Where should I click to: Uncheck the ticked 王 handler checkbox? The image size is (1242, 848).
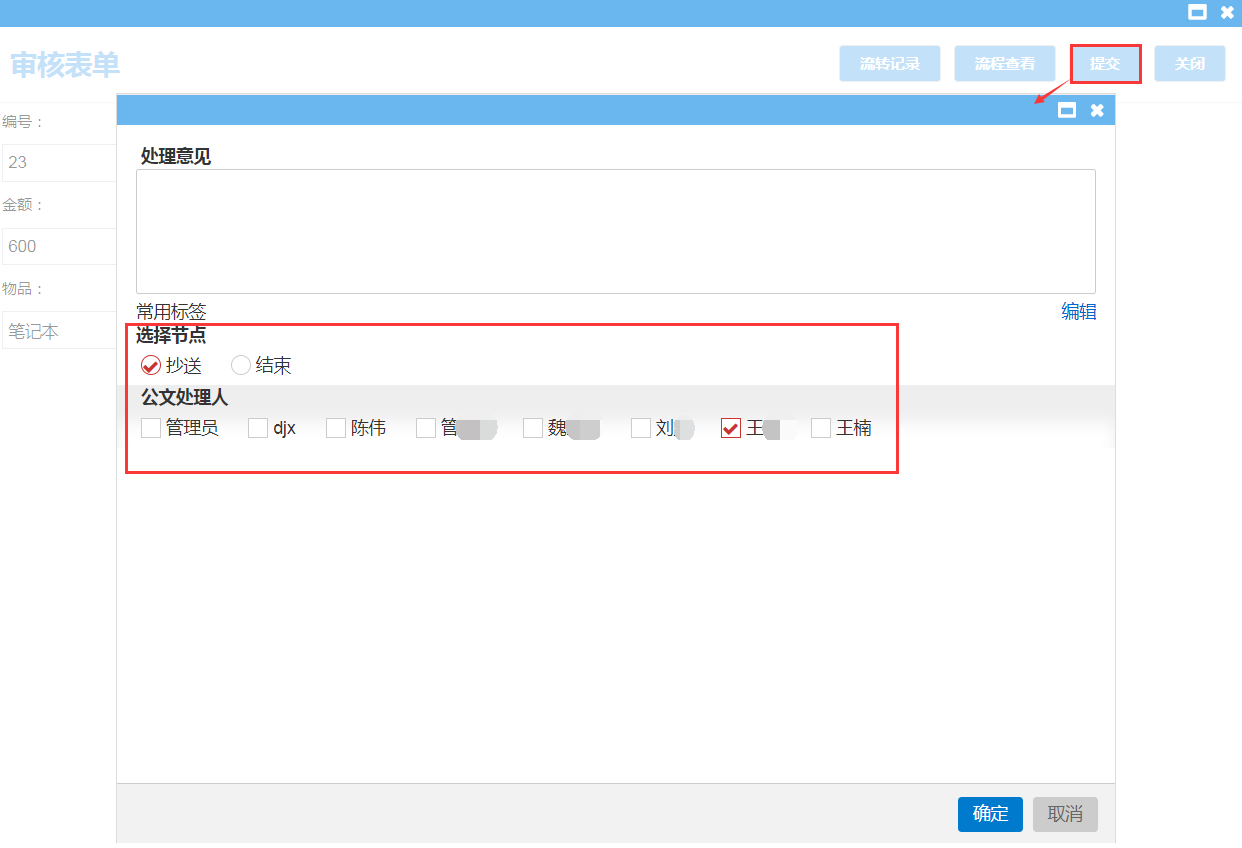731,428
